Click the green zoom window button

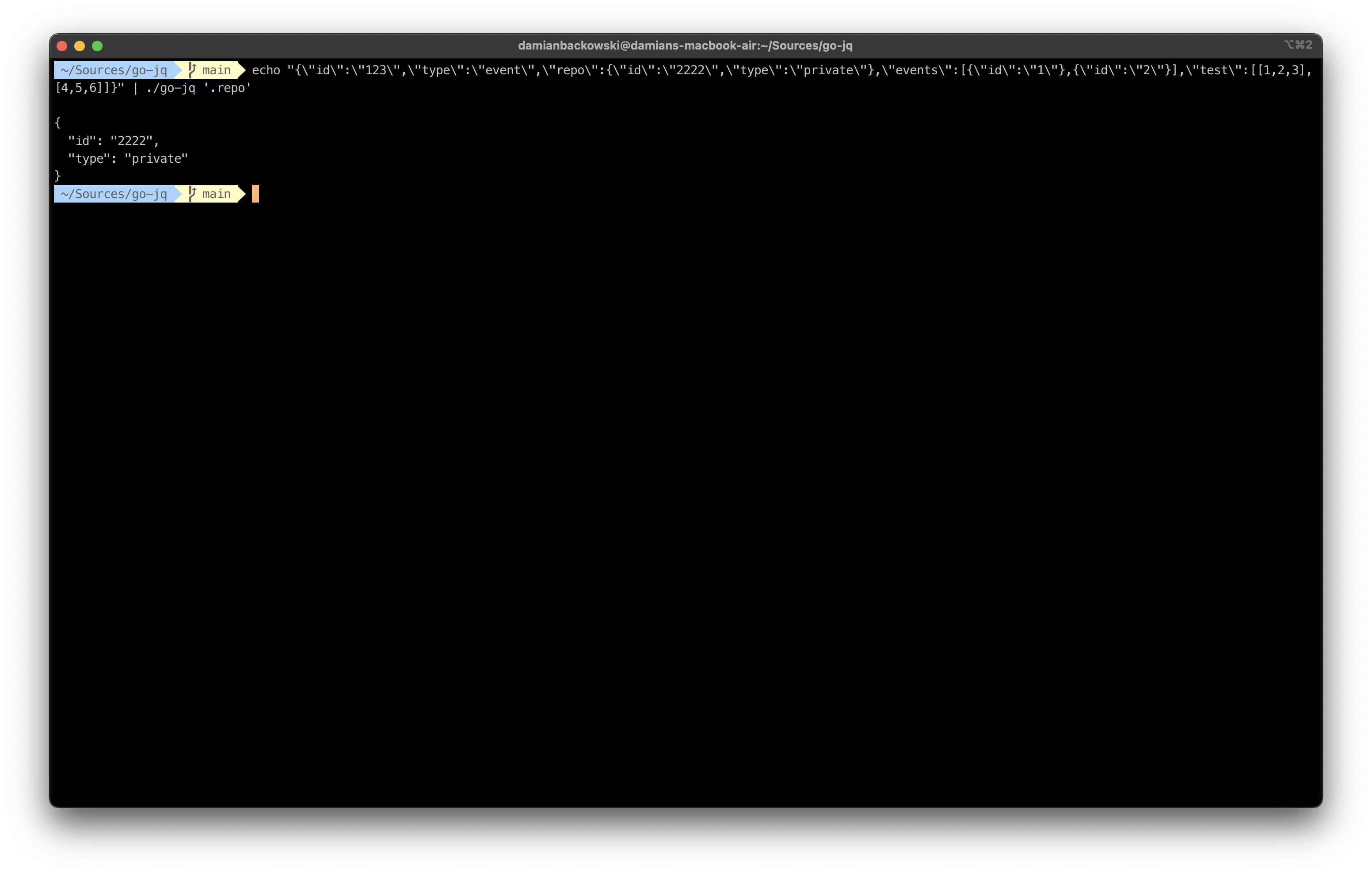[x=97, y=46]
